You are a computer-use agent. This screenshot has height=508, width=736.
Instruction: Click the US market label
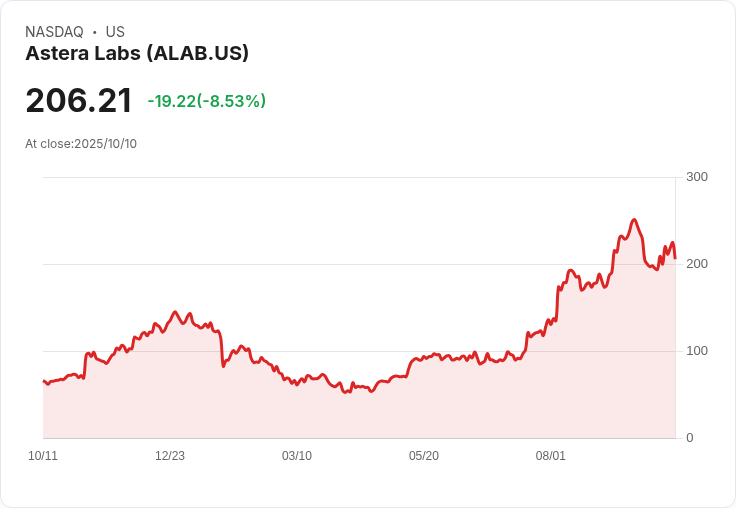point(115,32)
